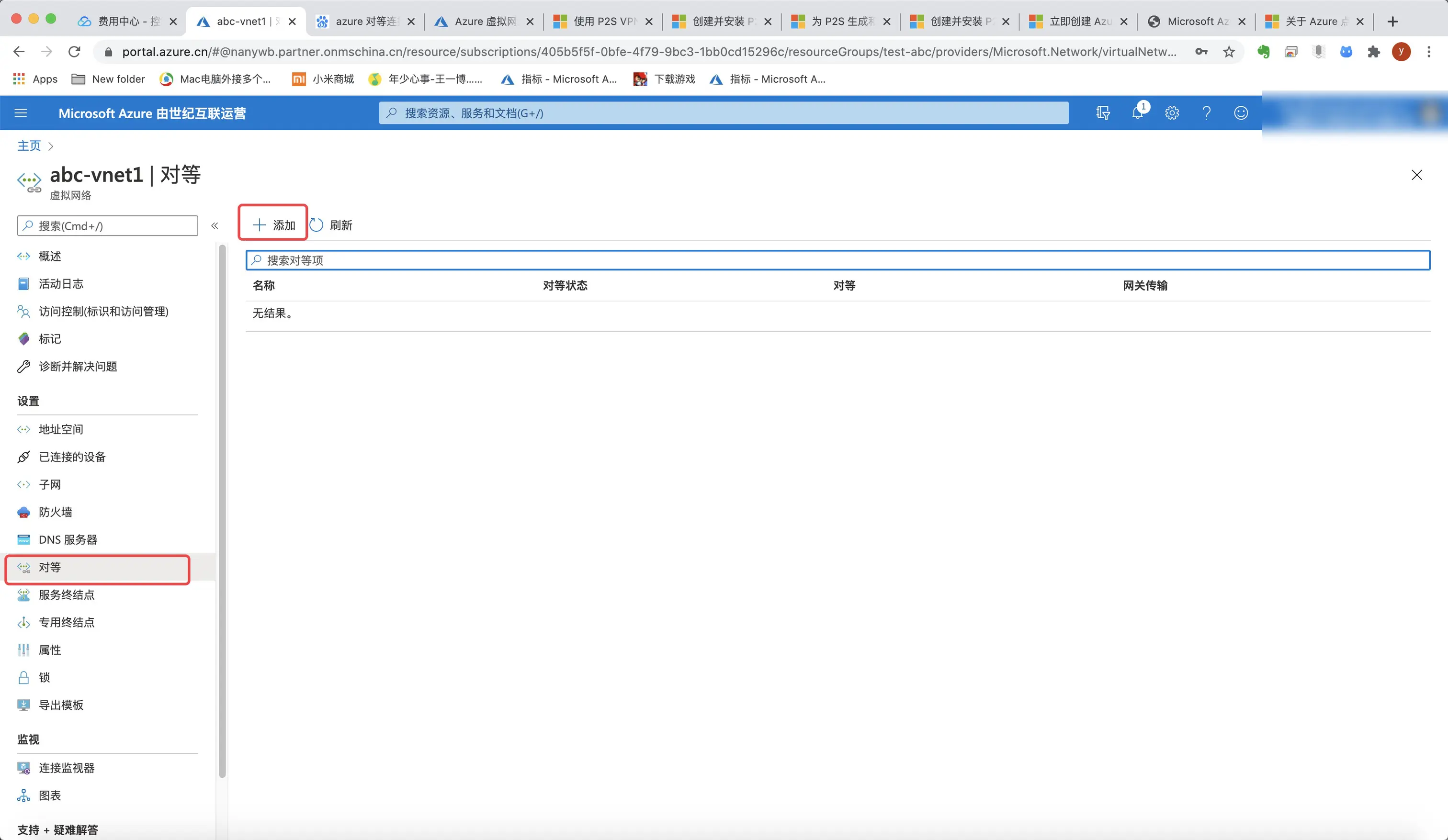Open directory and subscription filter icon
The width and height of the screenshot is (1448, 840).
point(1103,112)
